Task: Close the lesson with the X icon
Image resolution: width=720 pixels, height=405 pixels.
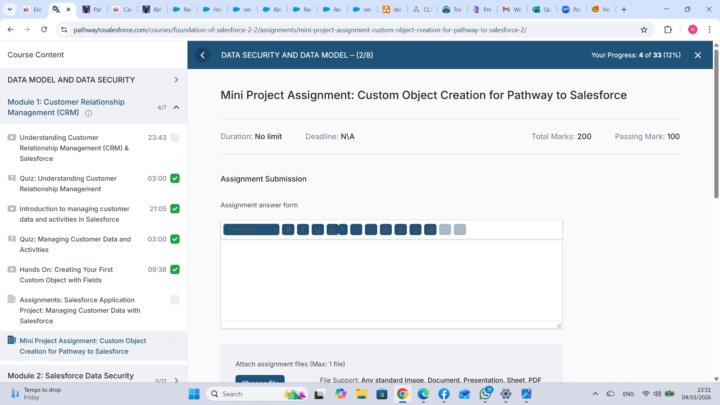Action: tap(698, 55)
